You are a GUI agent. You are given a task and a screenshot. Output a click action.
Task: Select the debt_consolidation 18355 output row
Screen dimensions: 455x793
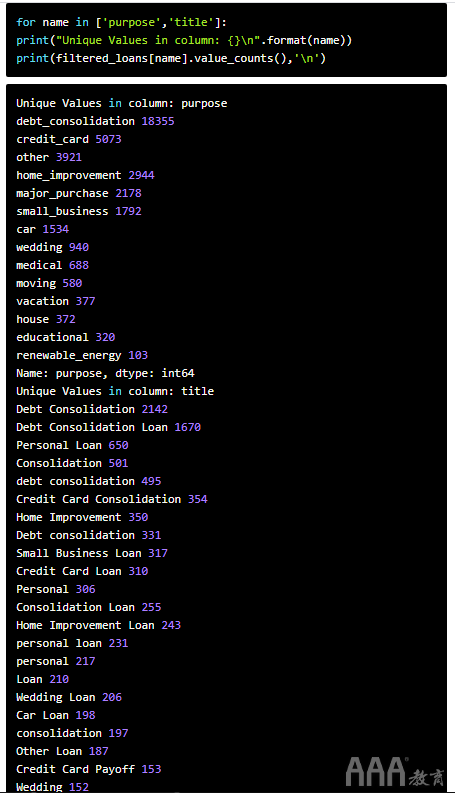pyautogui.click(x=95, y=121)
